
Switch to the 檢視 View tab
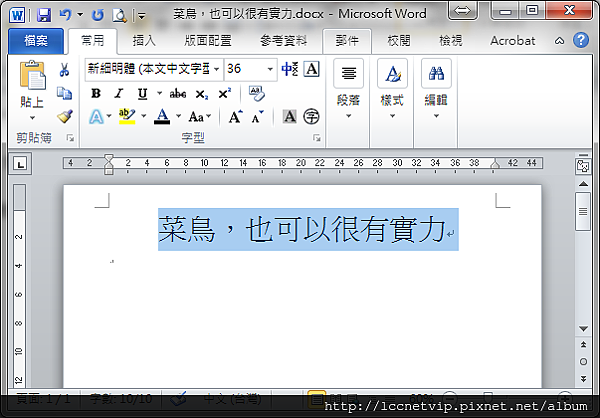click(x=450, y=41)
